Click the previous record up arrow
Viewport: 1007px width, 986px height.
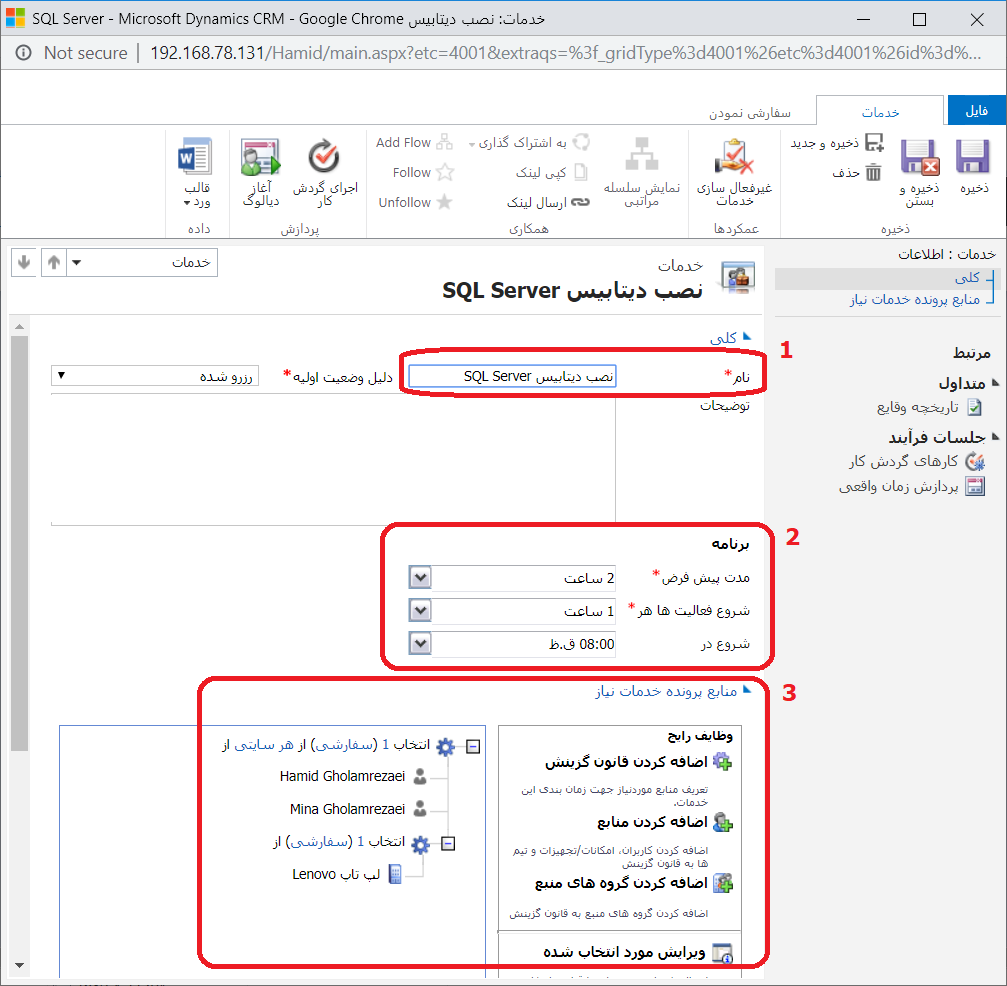point(54,262)
